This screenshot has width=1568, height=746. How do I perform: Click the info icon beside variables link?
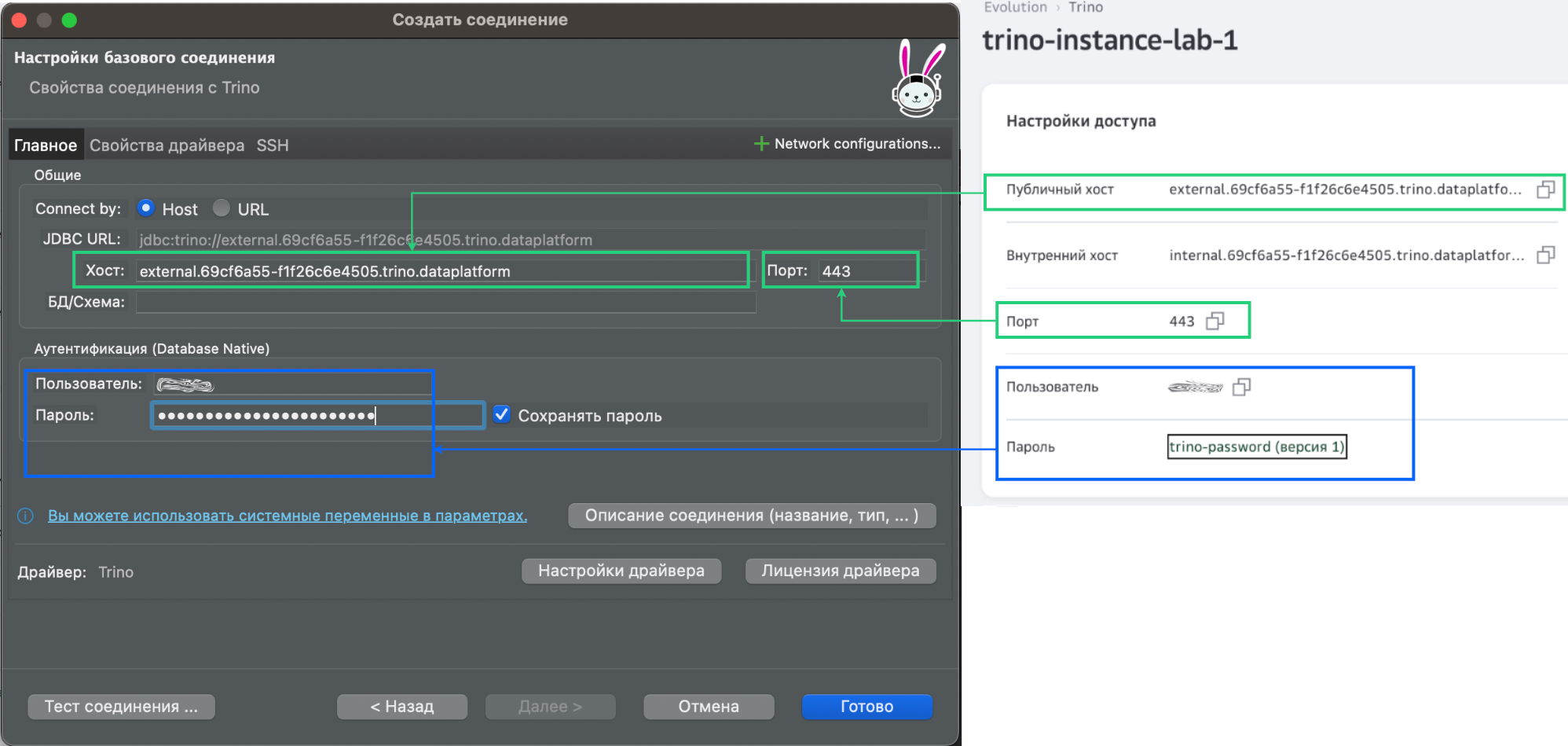pyautogui.click(x=26, y=516)
